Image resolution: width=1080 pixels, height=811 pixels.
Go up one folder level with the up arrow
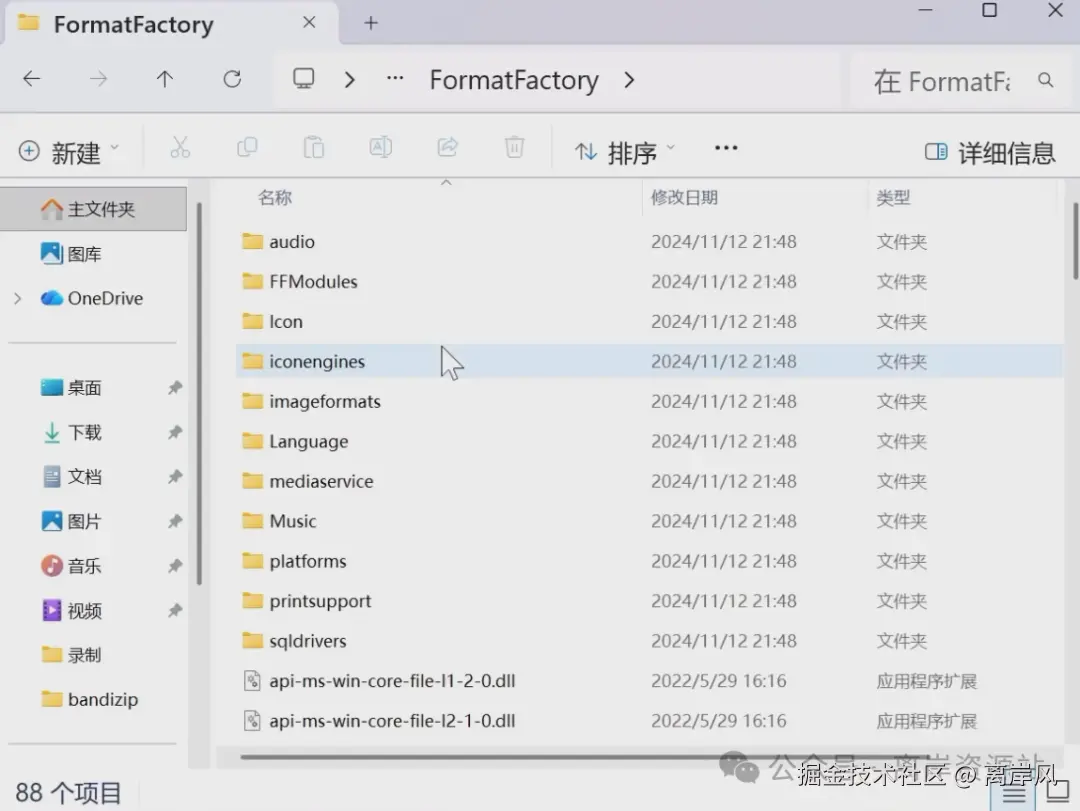point(164,79)
